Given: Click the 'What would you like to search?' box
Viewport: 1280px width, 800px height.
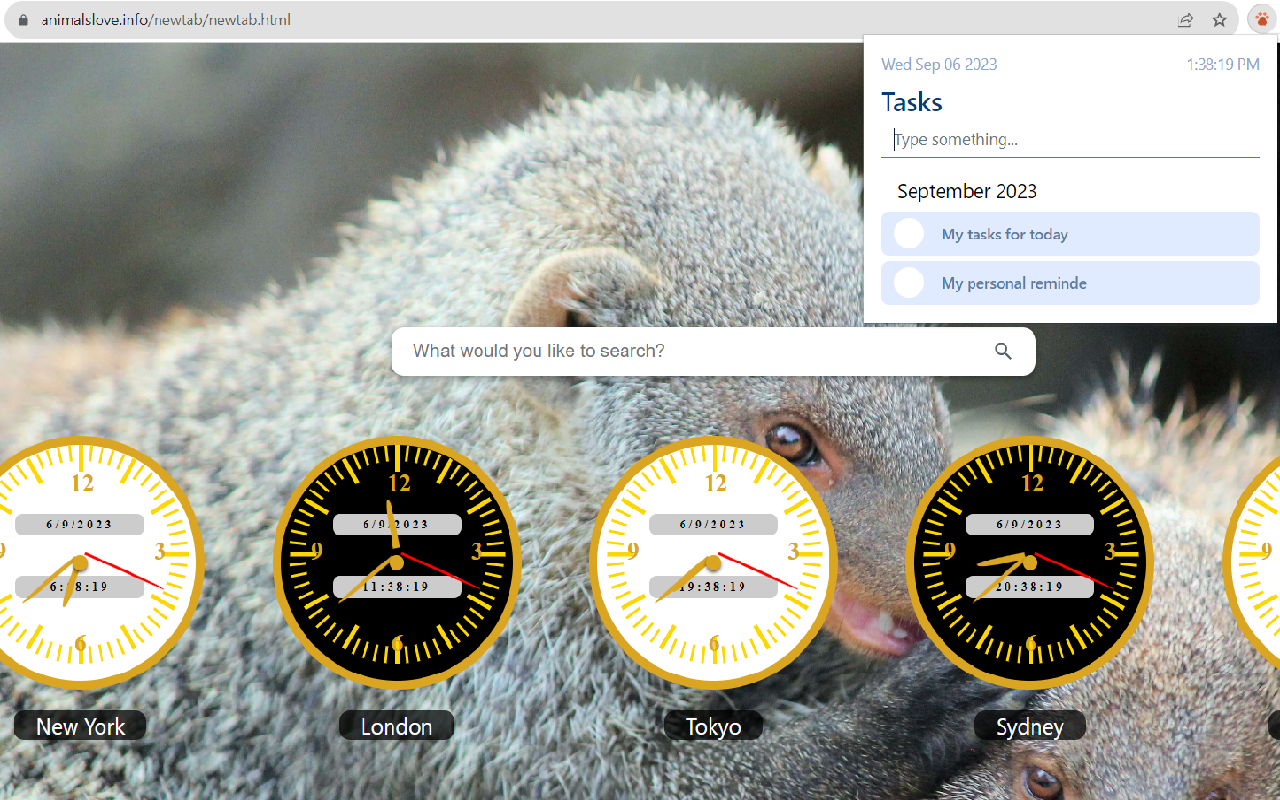Looking at the screenshot, I should [x=713, y=351].
